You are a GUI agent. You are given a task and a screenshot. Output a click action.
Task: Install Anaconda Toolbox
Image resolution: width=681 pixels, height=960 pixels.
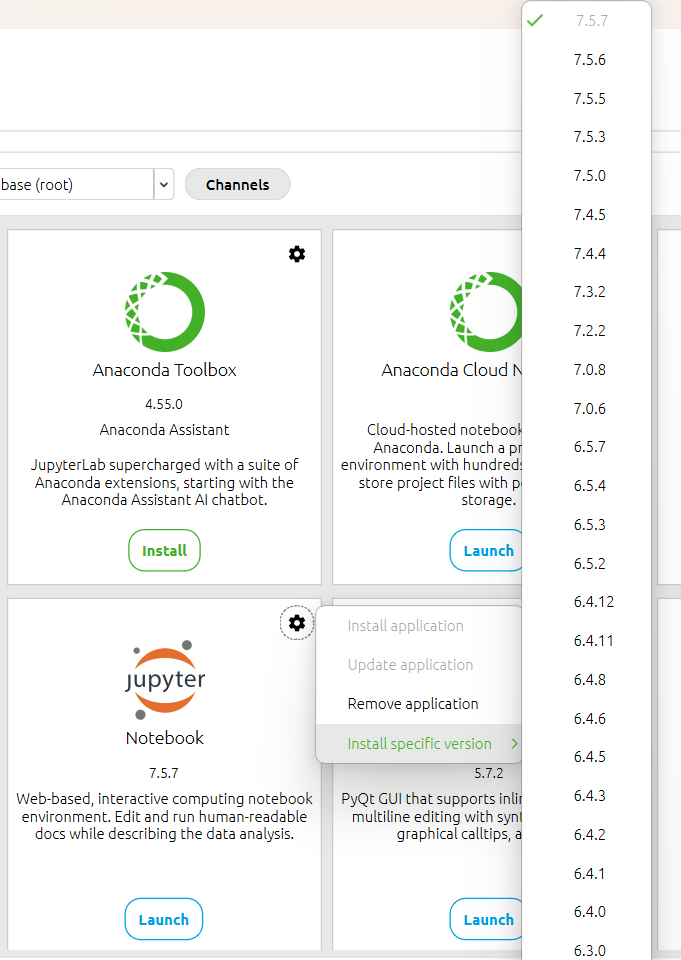coord(164,550)
